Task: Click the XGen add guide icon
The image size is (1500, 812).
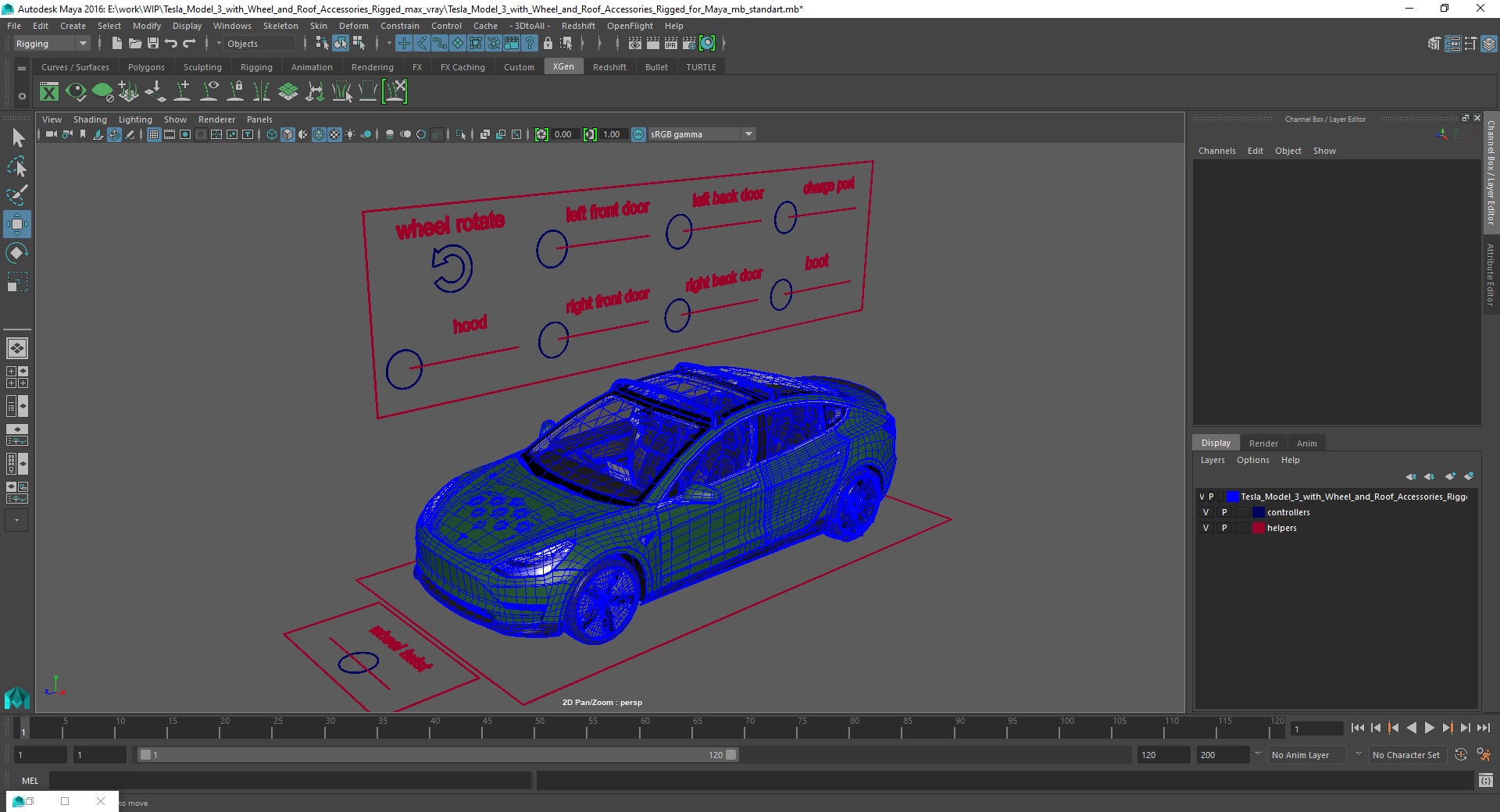Action: pos(182,92)
